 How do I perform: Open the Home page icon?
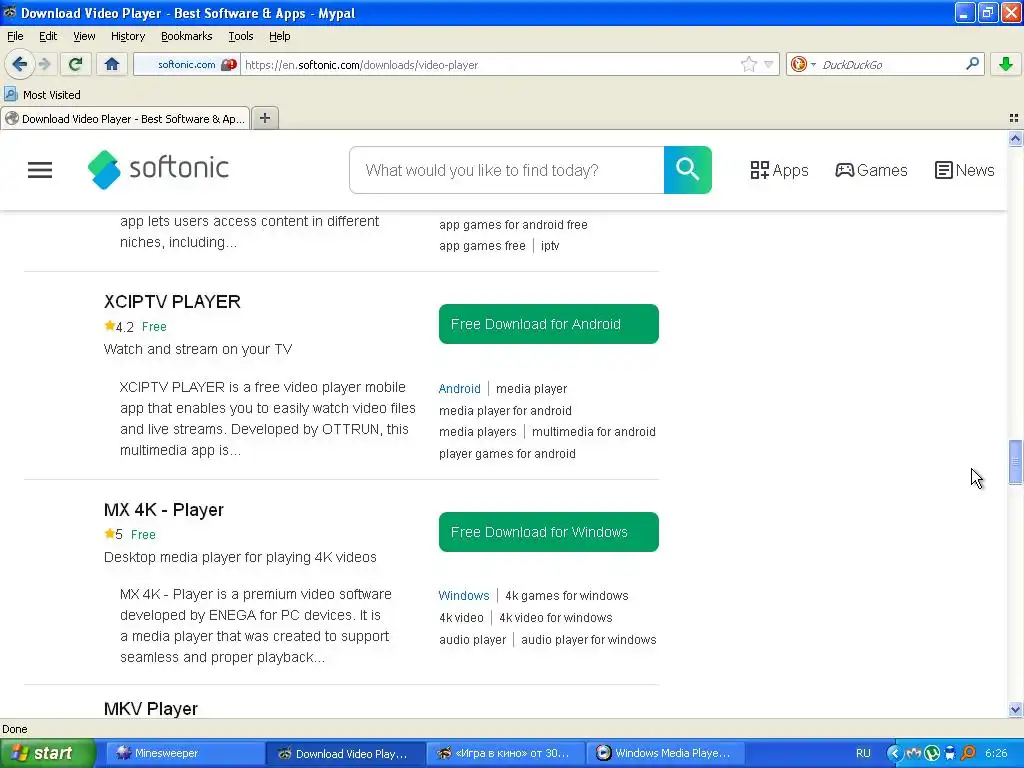point(112,64)
